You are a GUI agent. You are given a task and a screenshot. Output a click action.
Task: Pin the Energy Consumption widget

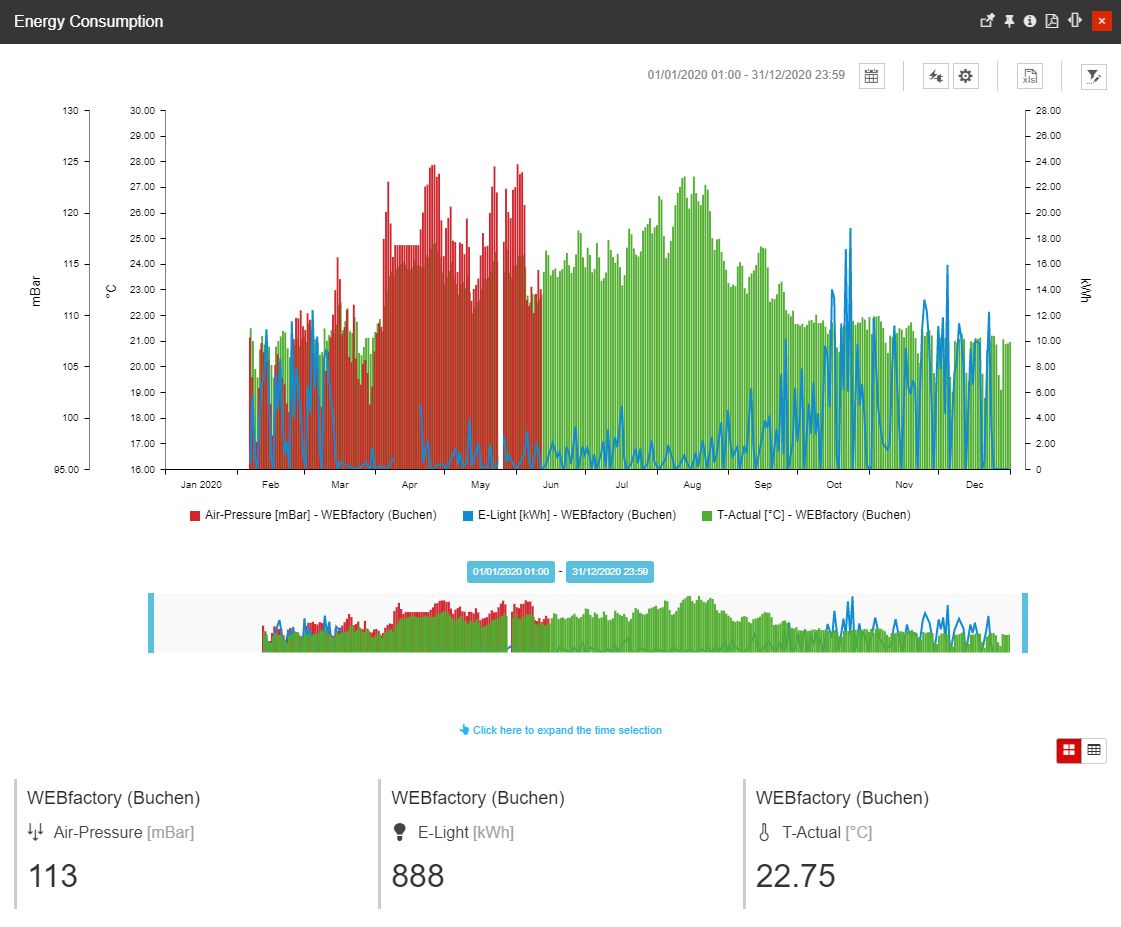pyautogui.click(x=1009, y=21)
